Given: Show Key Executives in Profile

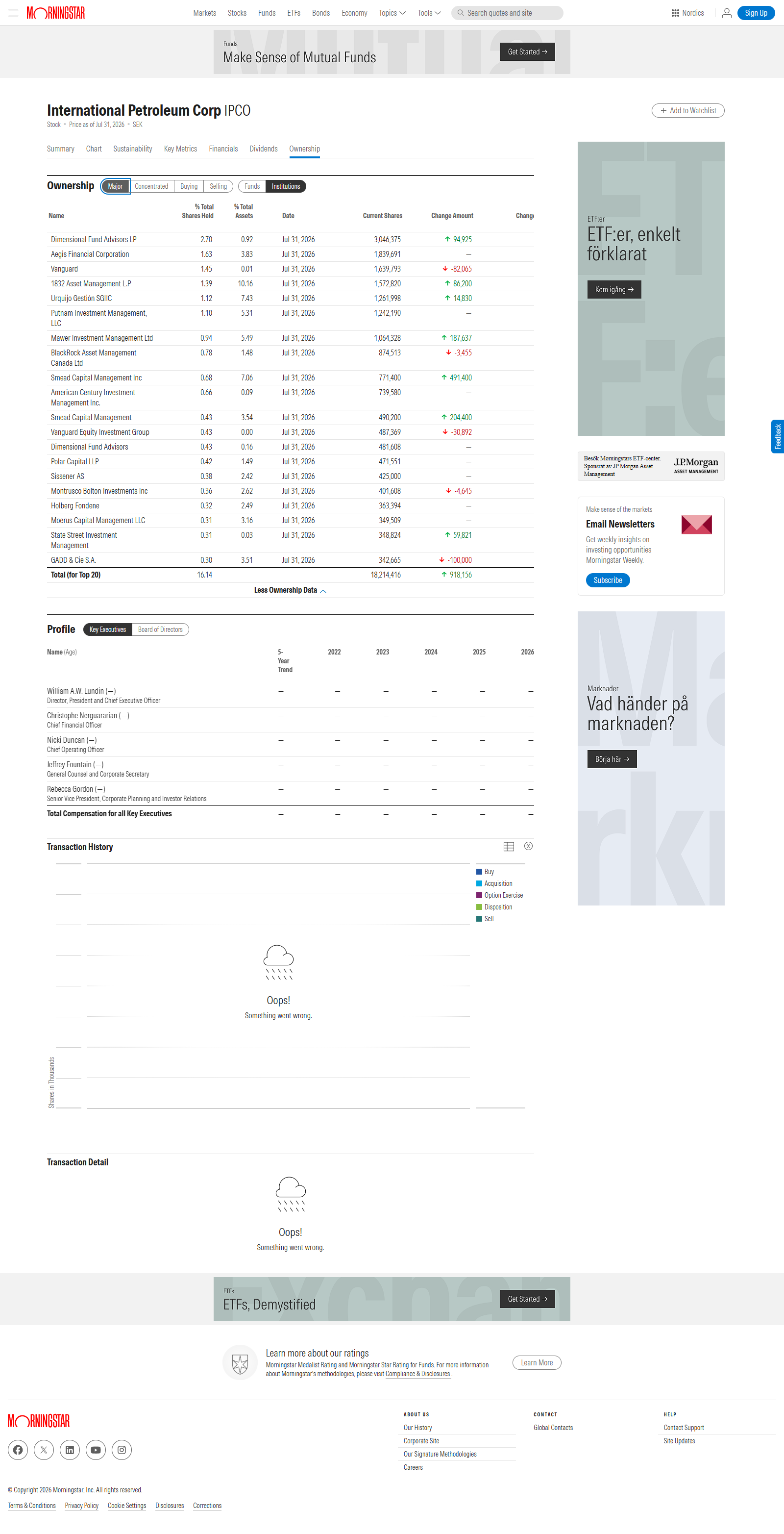Looking at the screenshot, I should tap(108, 629).
